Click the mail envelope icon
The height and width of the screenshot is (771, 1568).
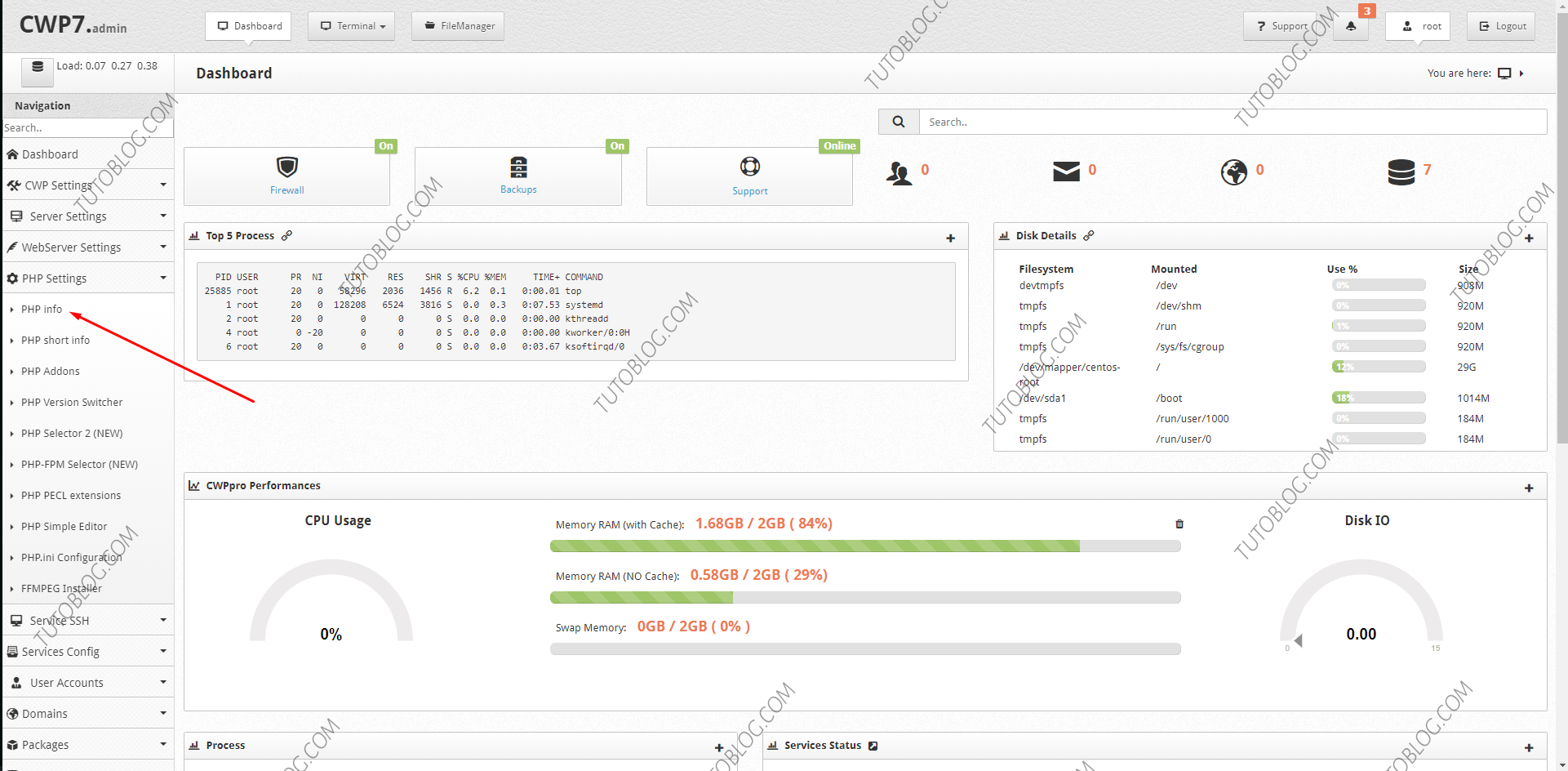[1066, 172]
